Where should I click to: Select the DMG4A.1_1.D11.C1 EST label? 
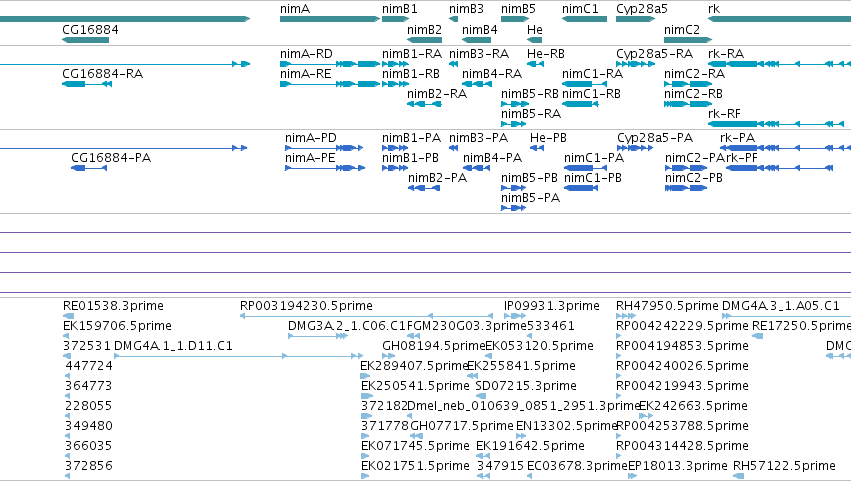coord(173,346)
